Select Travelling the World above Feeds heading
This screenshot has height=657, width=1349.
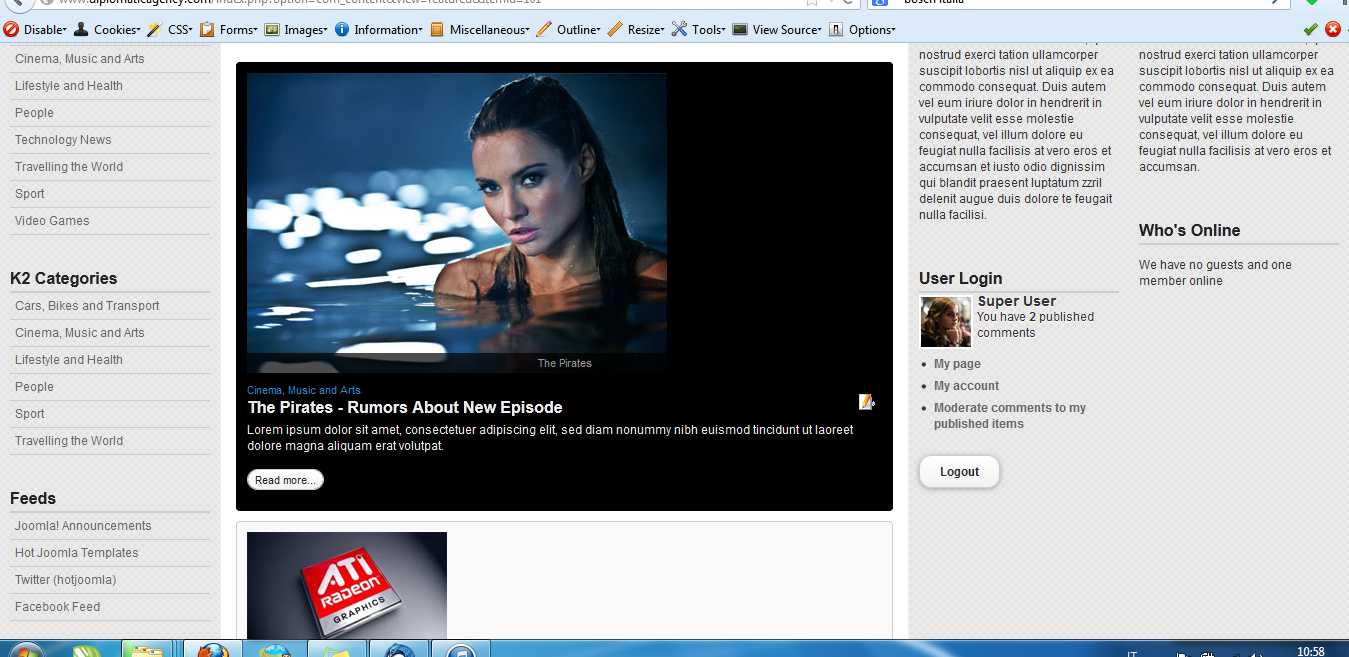[x=69, y=441]
